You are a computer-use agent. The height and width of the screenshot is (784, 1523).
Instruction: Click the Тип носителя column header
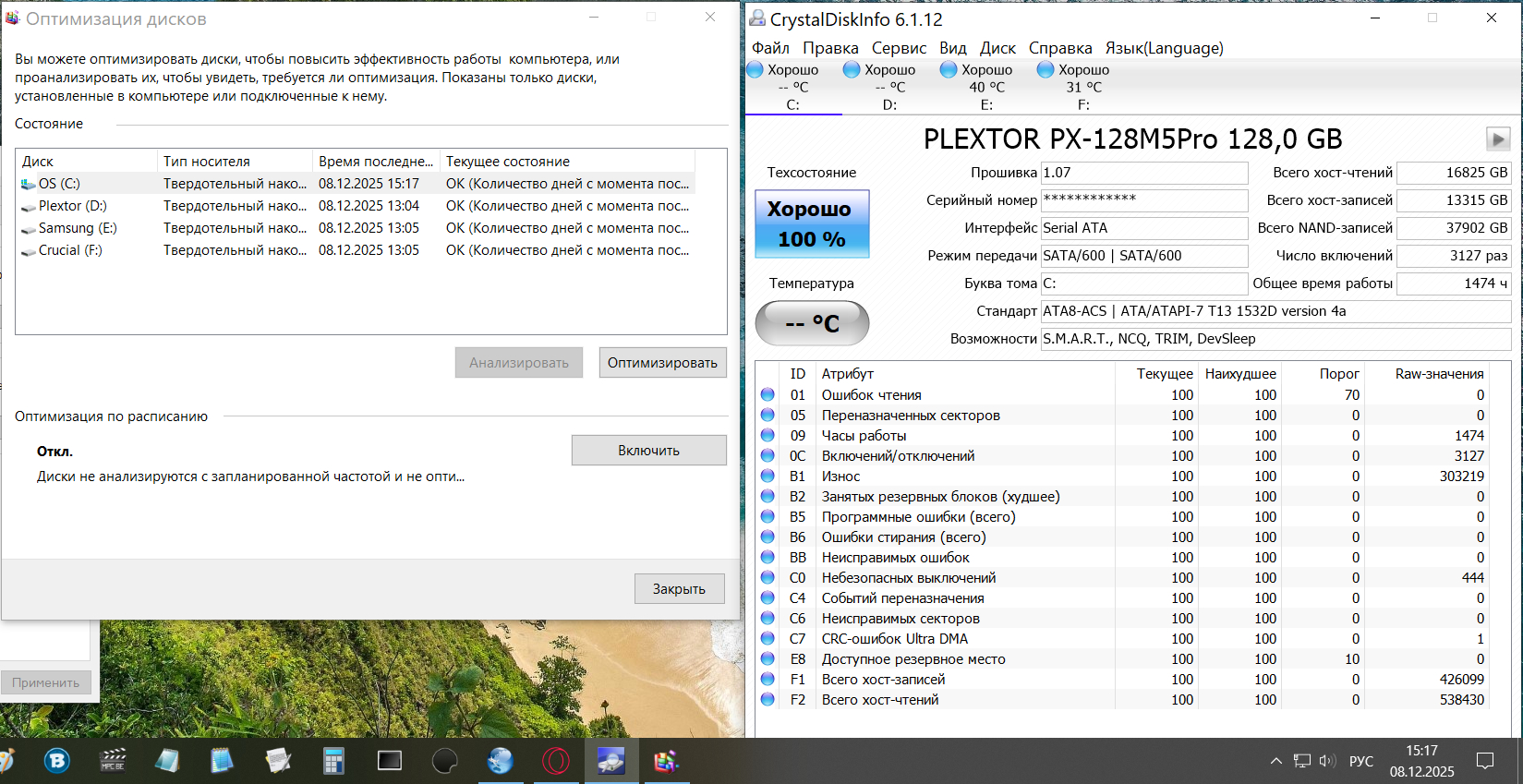pyautogui.click(x=235, y=162)
